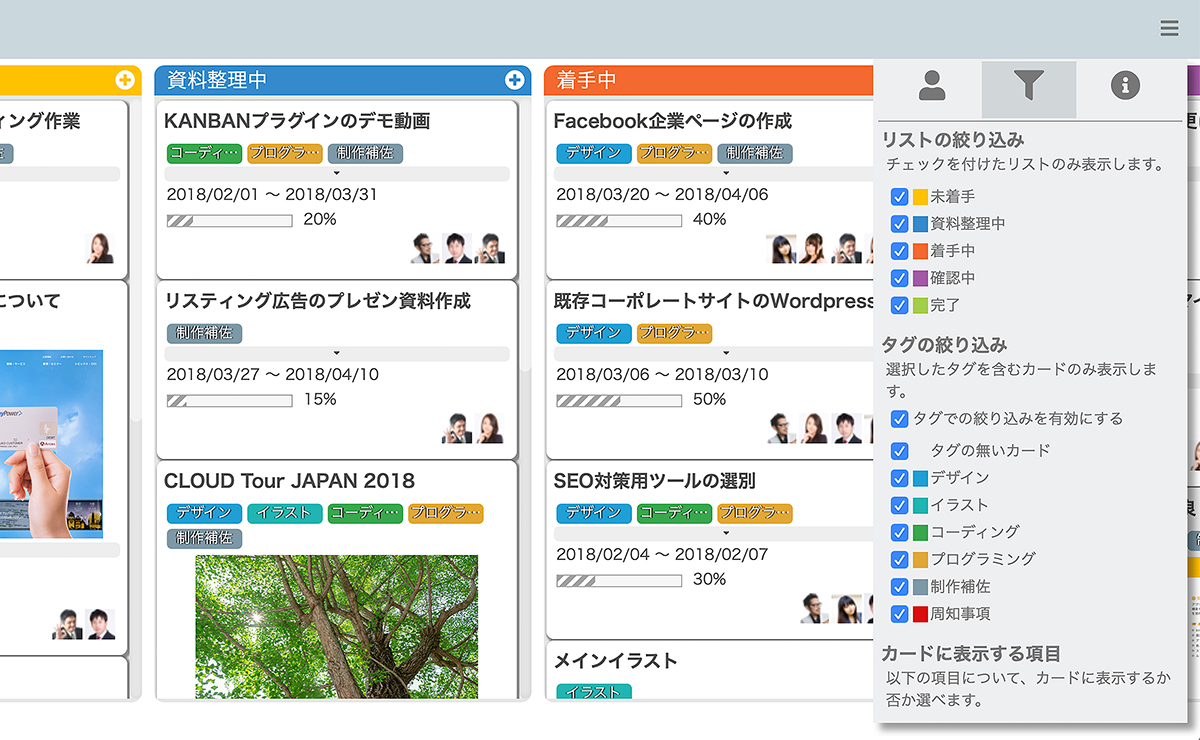Uncheck the 完了 list checkbox
Screen dimensions: 1200x740
point(899,305)
